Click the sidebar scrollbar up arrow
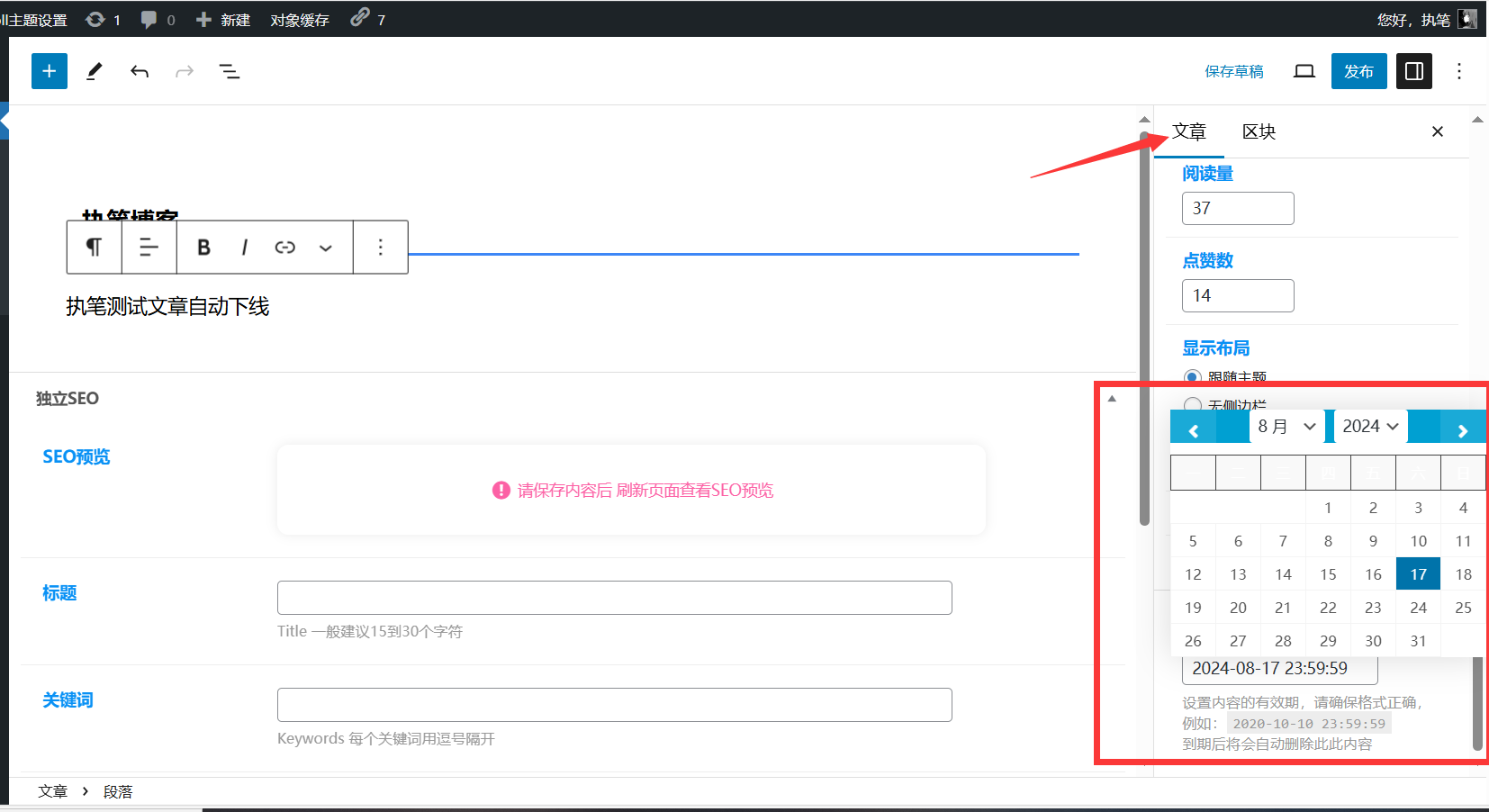This screenshot has height=812, width=1489. pos(1477,119)
